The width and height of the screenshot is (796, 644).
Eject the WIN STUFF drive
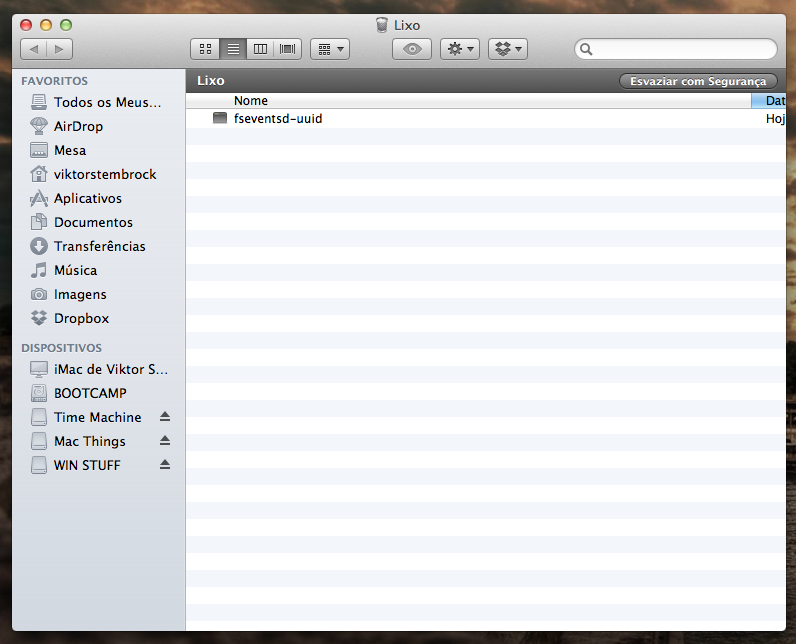click(164, 464)
